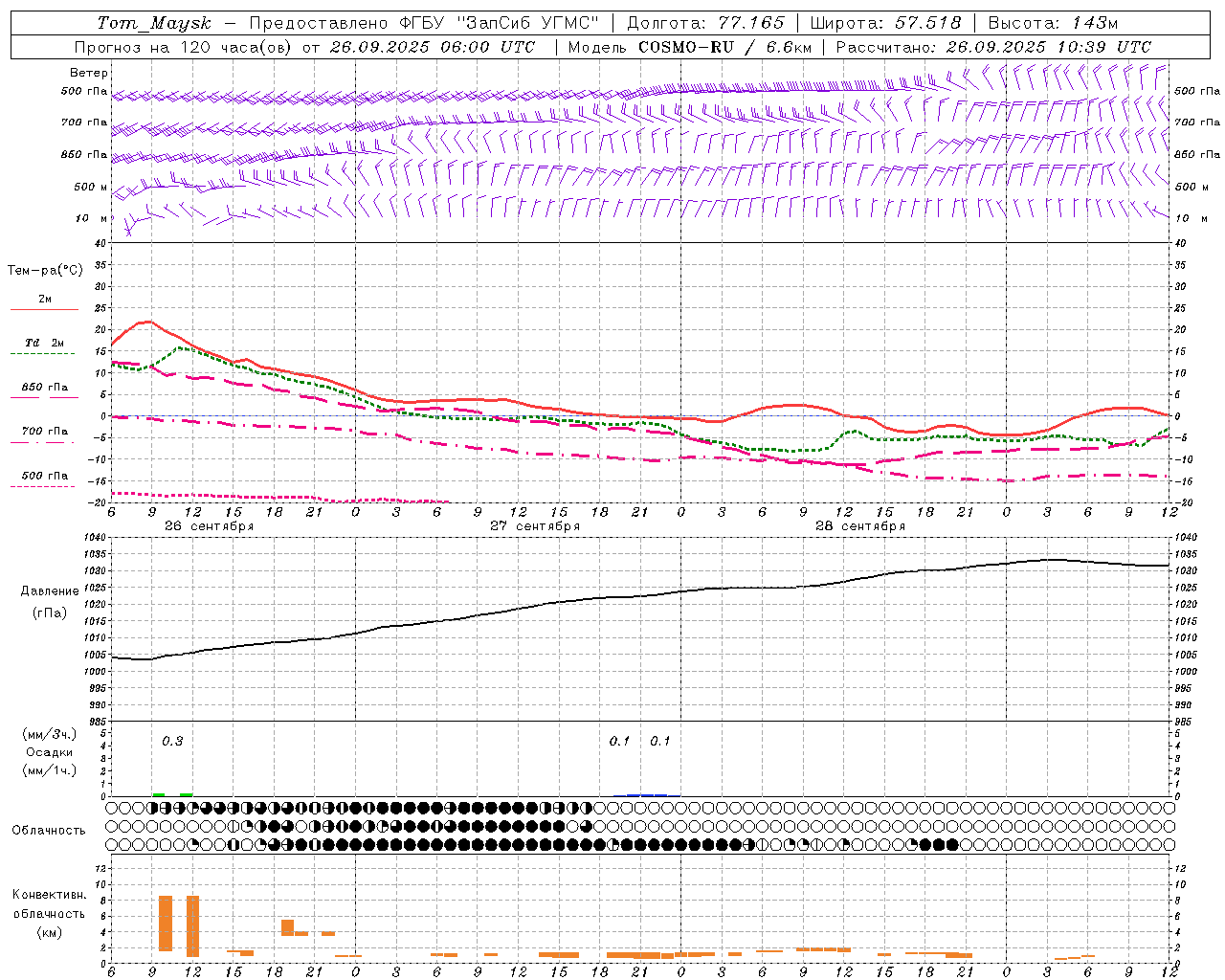Select the 27 сентября date label
Viewport: 1225px width, 980px height.
click(x=535, y=526)
